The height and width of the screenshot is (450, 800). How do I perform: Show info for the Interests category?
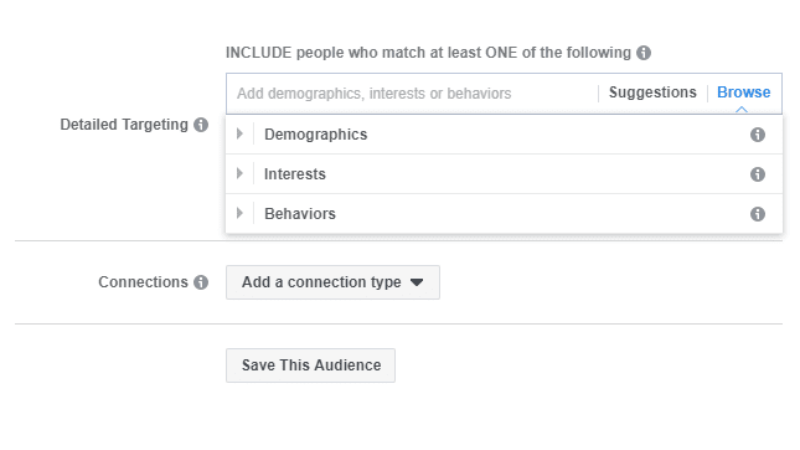click(757, 174)
